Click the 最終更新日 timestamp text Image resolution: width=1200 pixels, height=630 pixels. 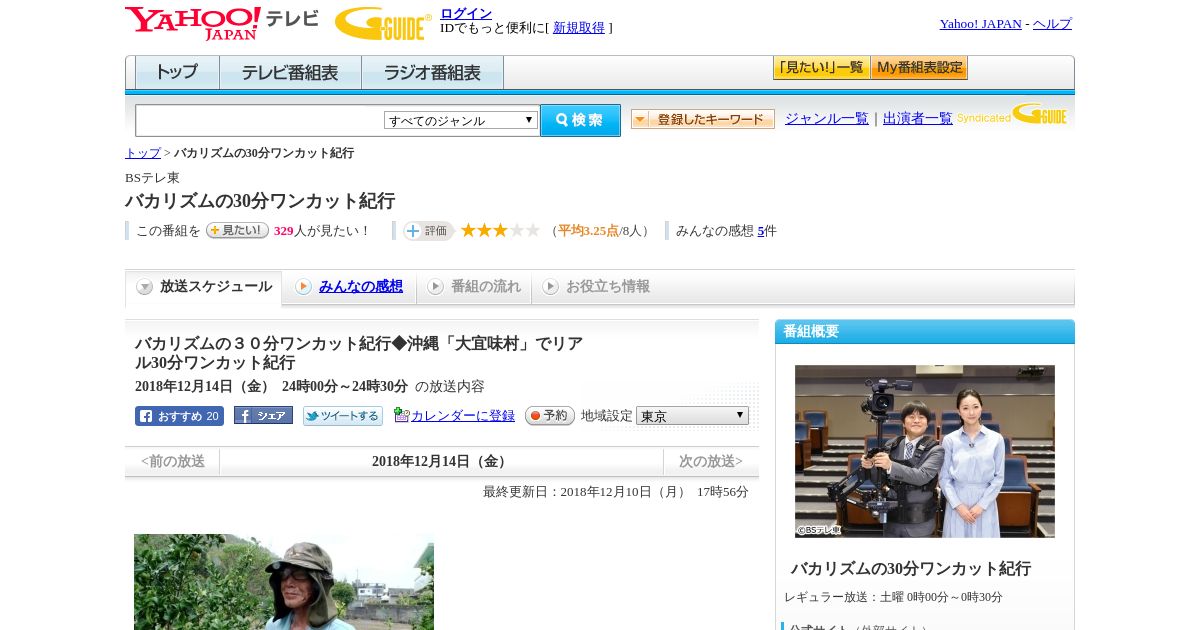[x=616, y=492]
